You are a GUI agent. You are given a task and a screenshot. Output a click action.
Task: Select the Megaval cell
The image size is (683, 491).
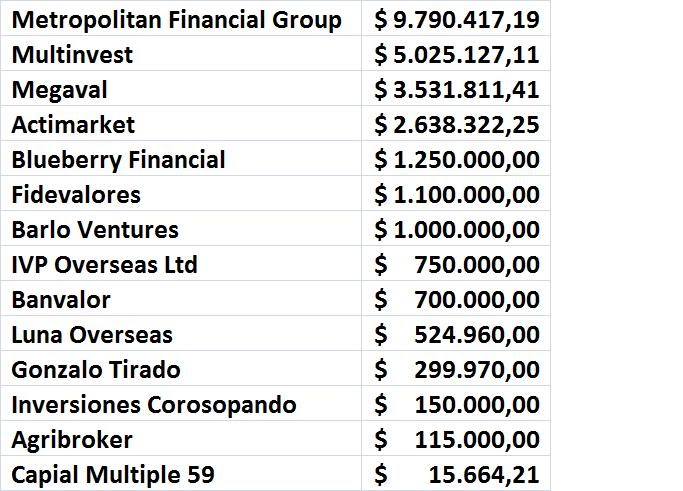coord(60,89)
